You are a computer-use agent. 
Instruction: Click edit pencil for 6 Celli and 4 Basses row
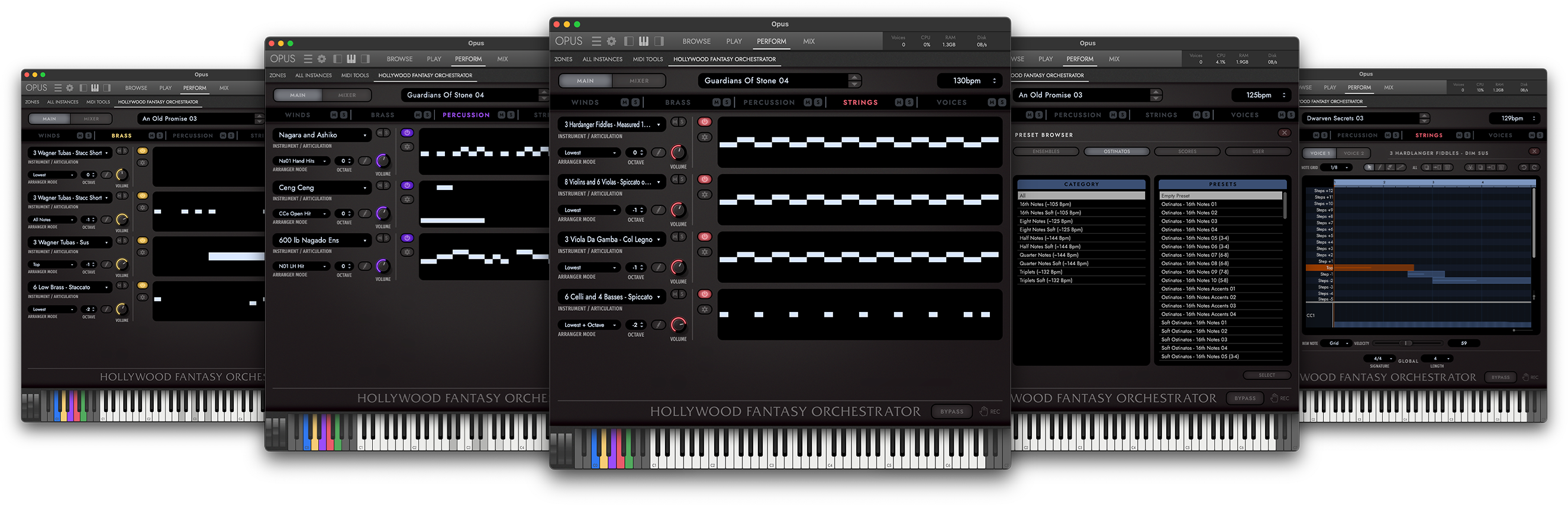click(658, 324)
